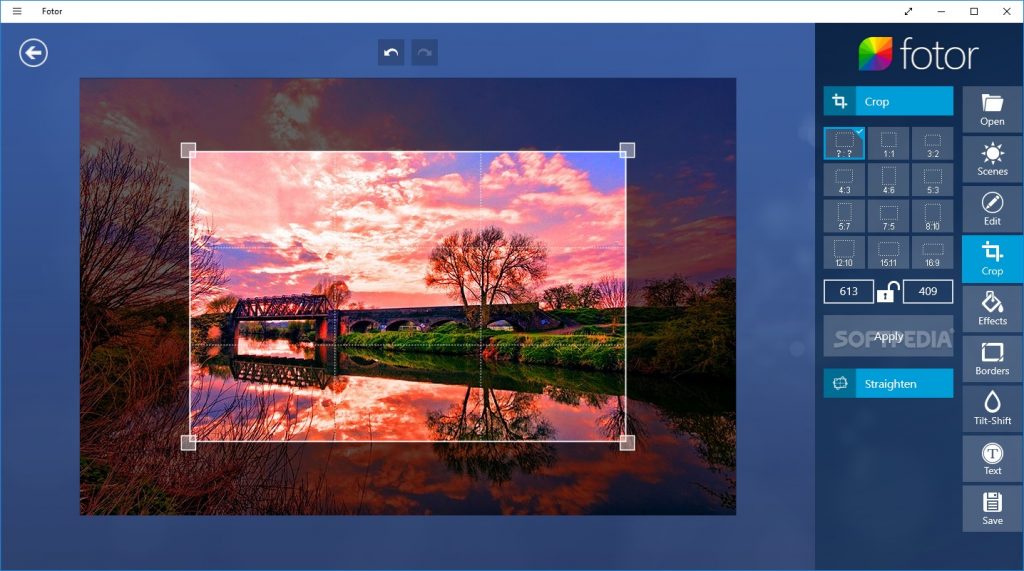Select the Crop tool in the sidebar

coord(992,259)
